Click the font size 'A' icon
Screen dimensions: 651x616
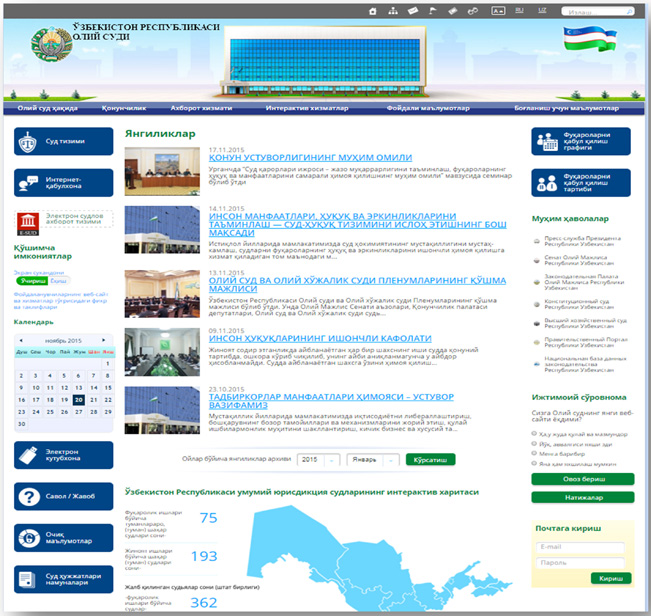(x=498, y=10)
